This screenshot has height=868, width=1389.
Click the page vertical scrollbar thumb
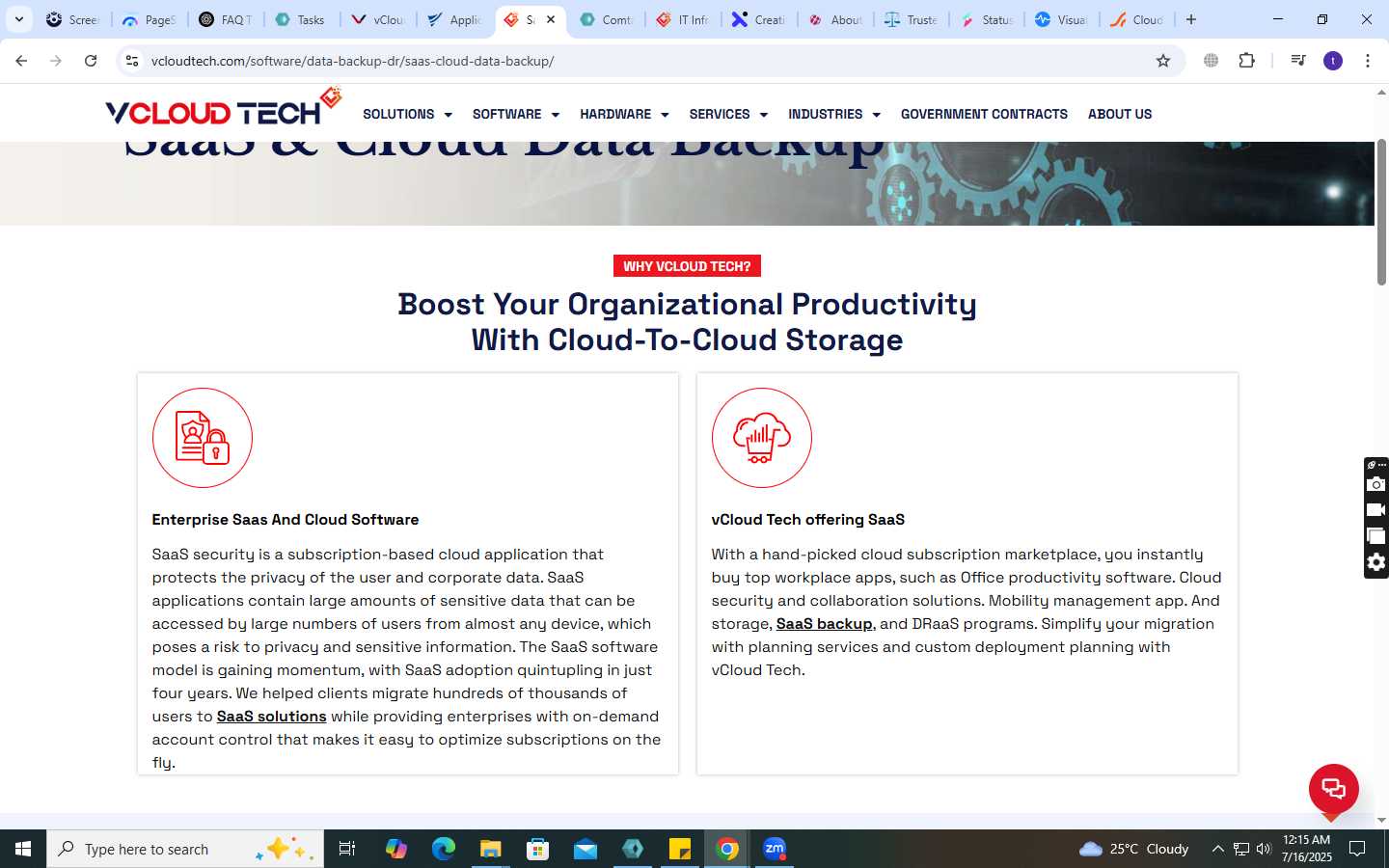[x=1381, y=212]
